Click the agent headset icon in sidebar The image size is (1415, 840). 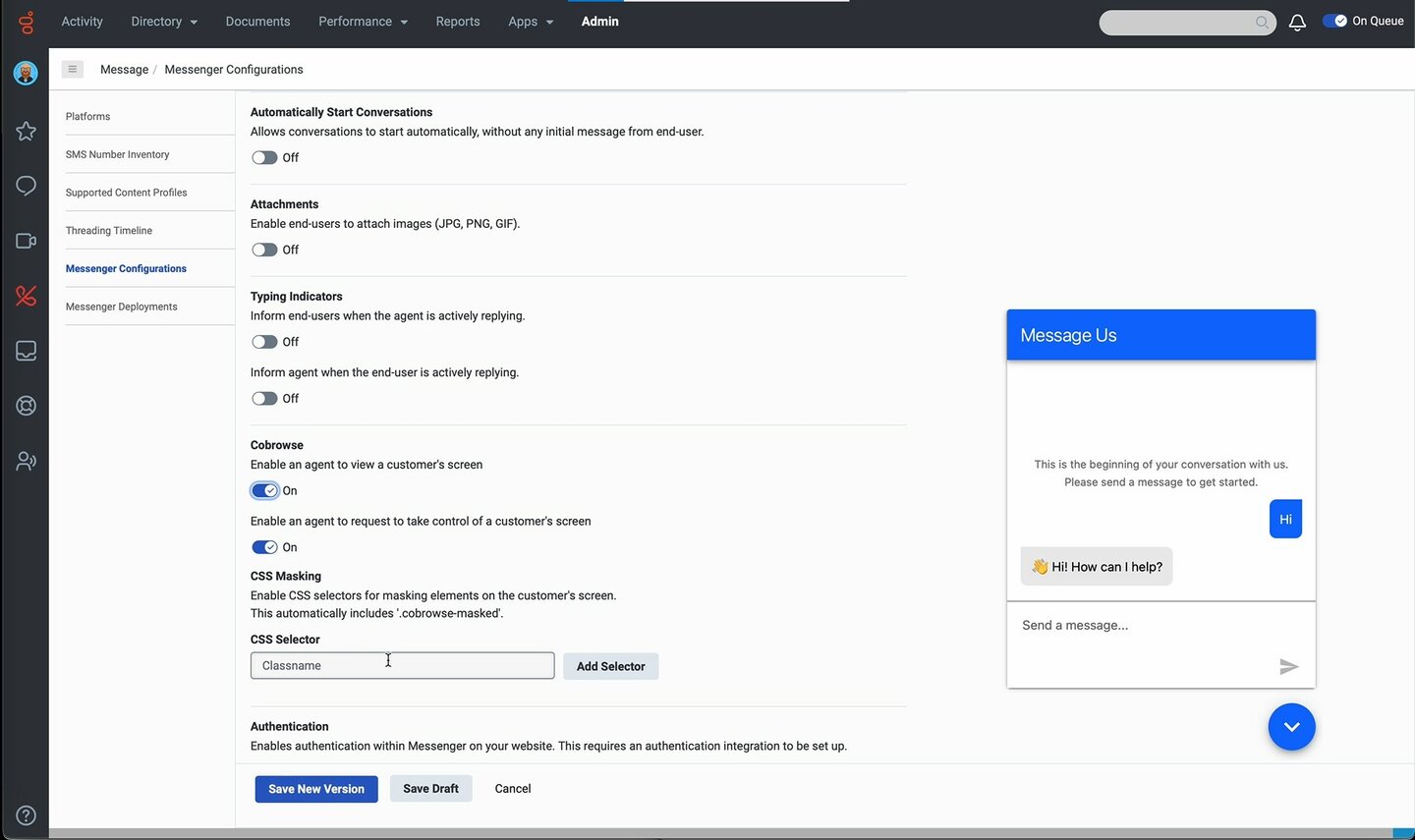pyautogui.click(x=26, y=405)
